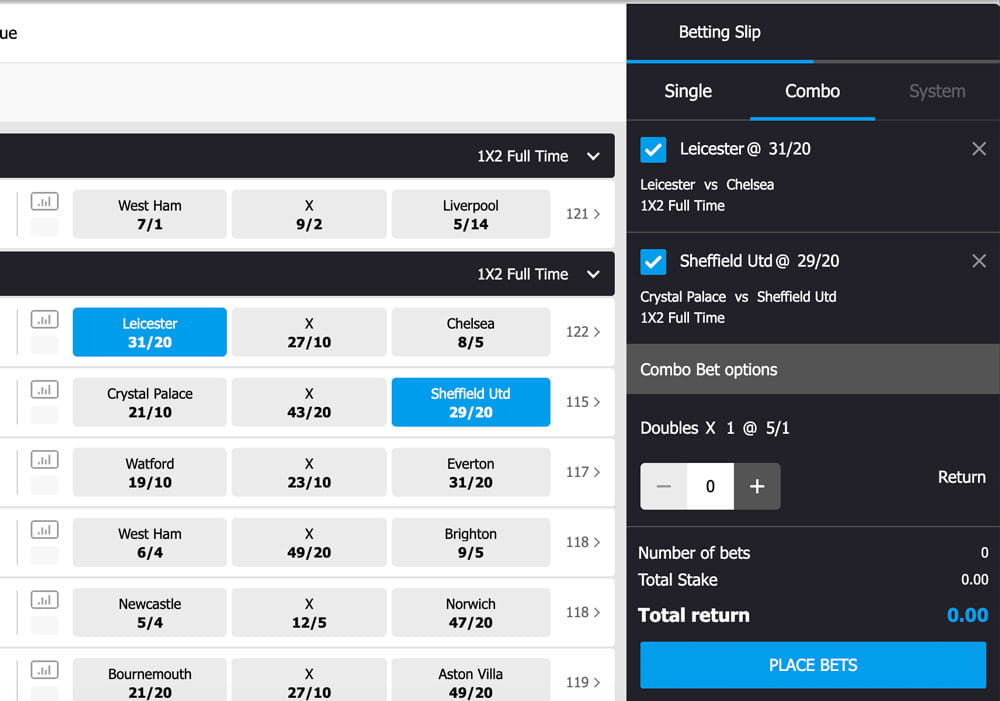Deselect Sheffield Utd 29/20 odds button

(471, 402)
